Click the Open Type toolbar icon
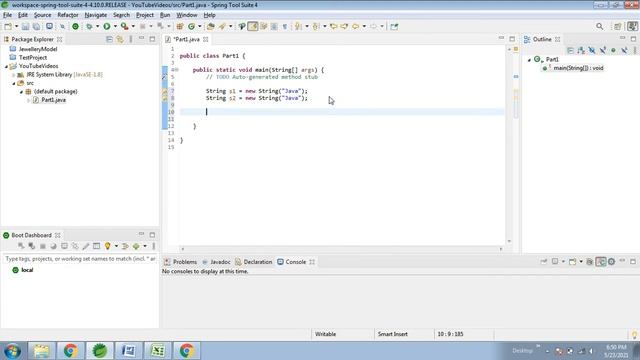640x360 pixels. [x=211, y=27]
